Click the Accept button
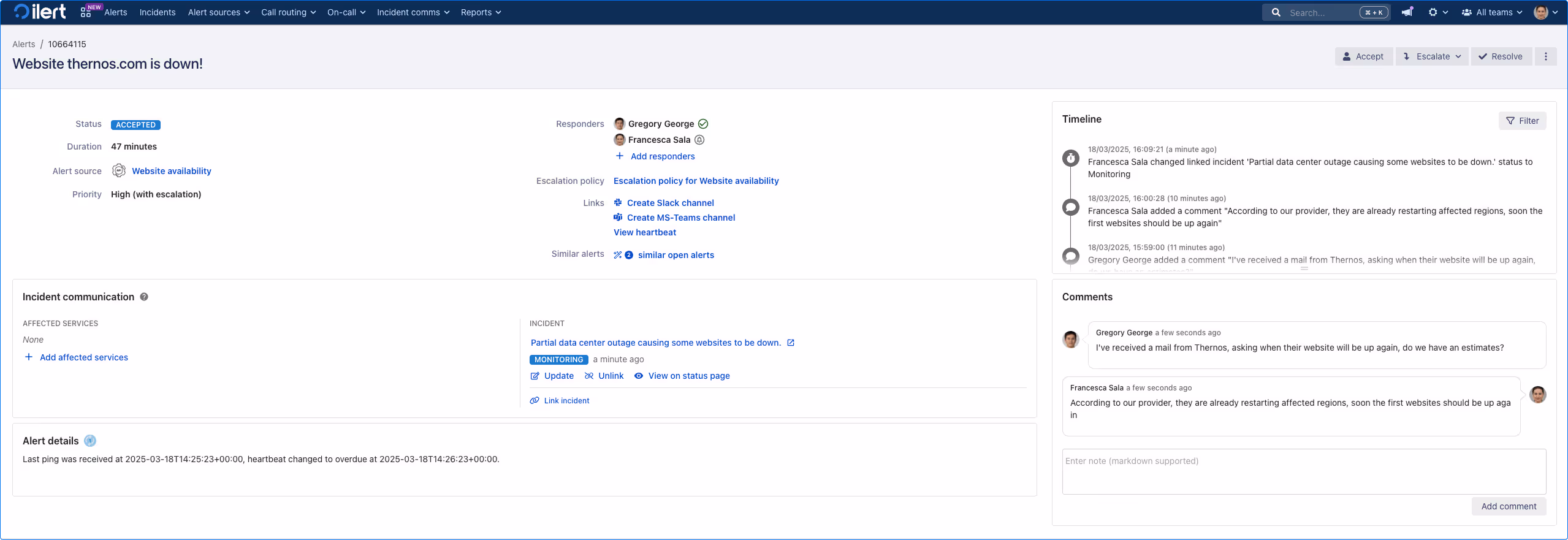This screenshot has width=1568, height=540. 1363,56
